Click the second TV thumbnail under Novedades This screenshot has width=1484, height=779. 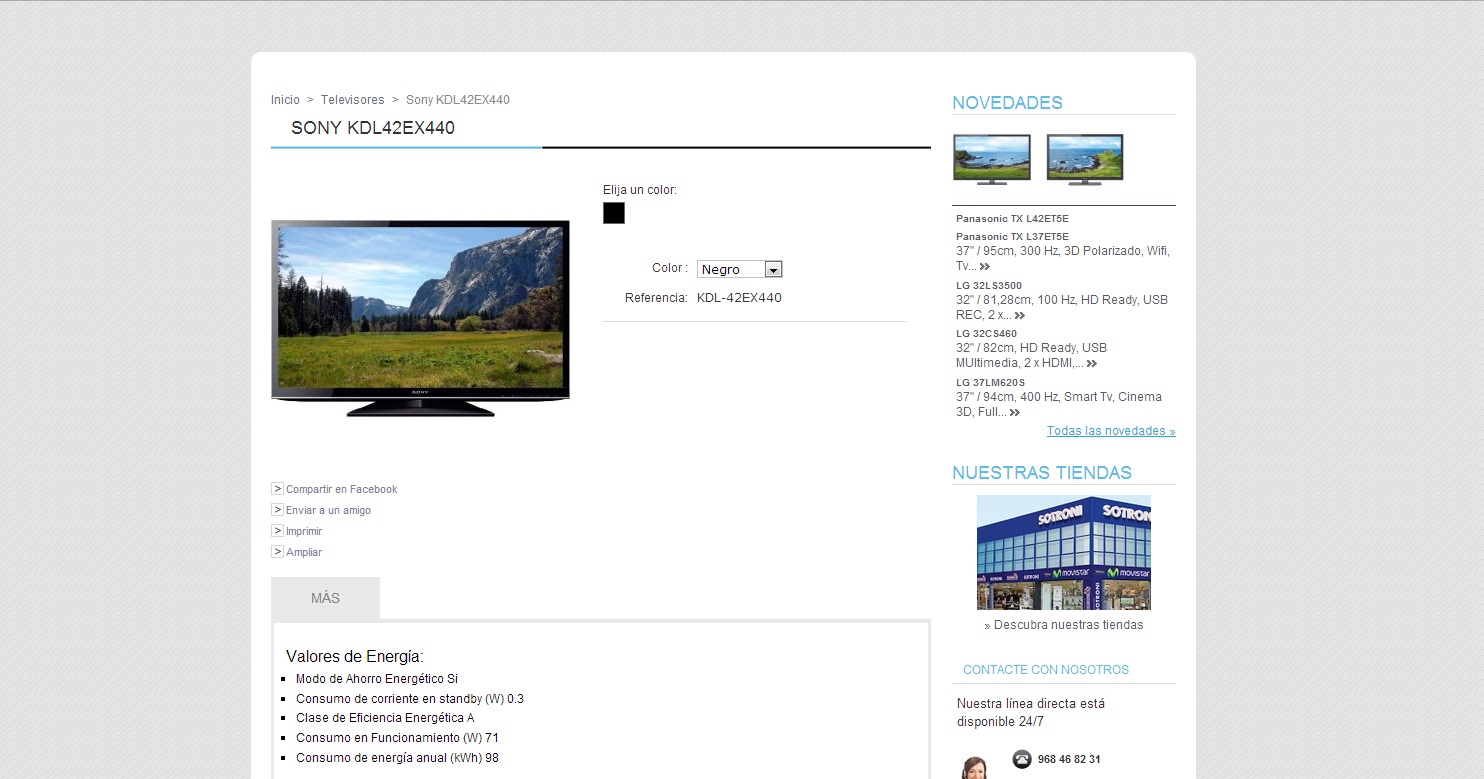coord(1085,160)
